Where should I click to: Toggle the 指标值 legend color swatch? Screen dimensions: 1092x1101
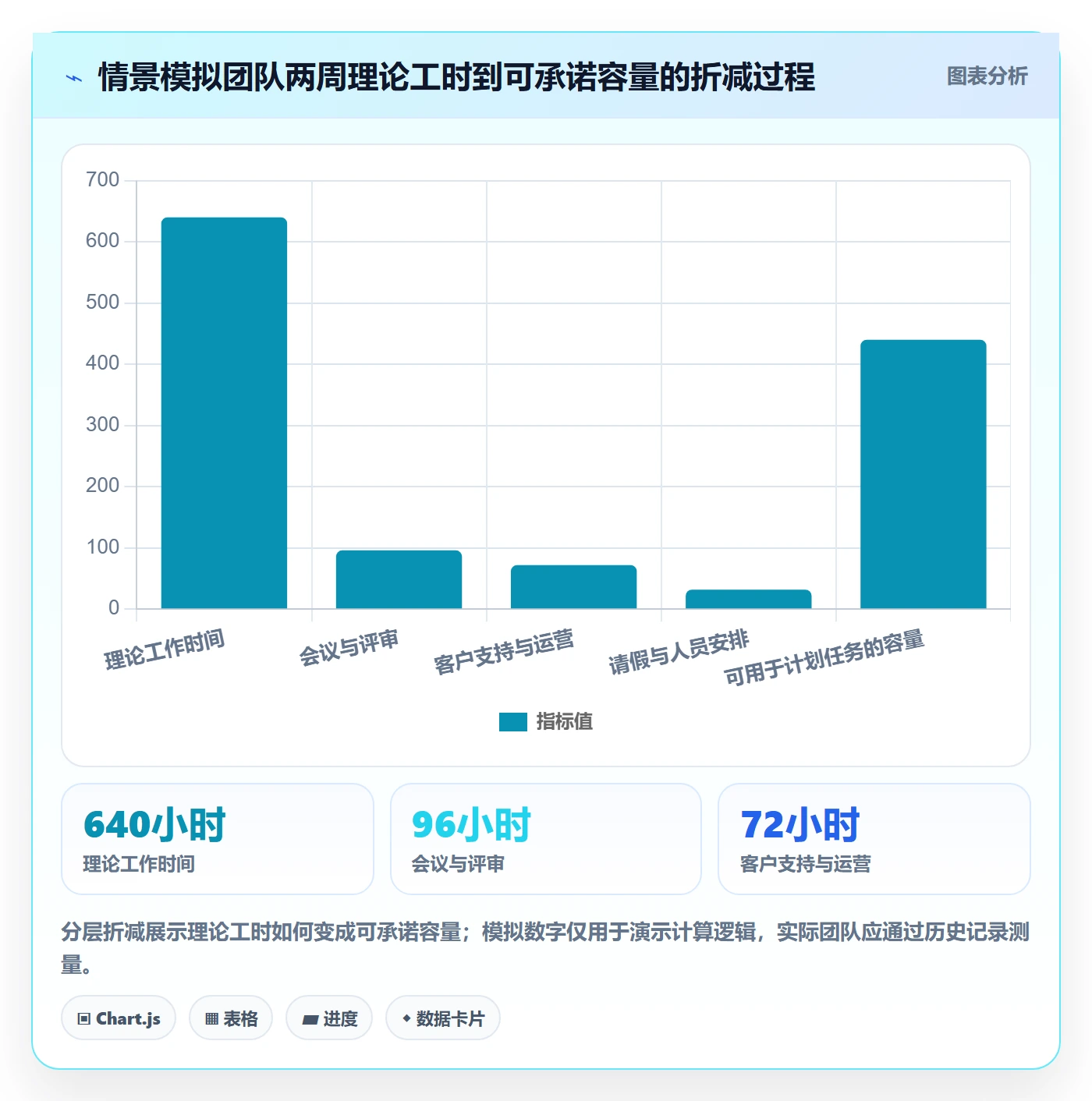click(x=513, y=722)
